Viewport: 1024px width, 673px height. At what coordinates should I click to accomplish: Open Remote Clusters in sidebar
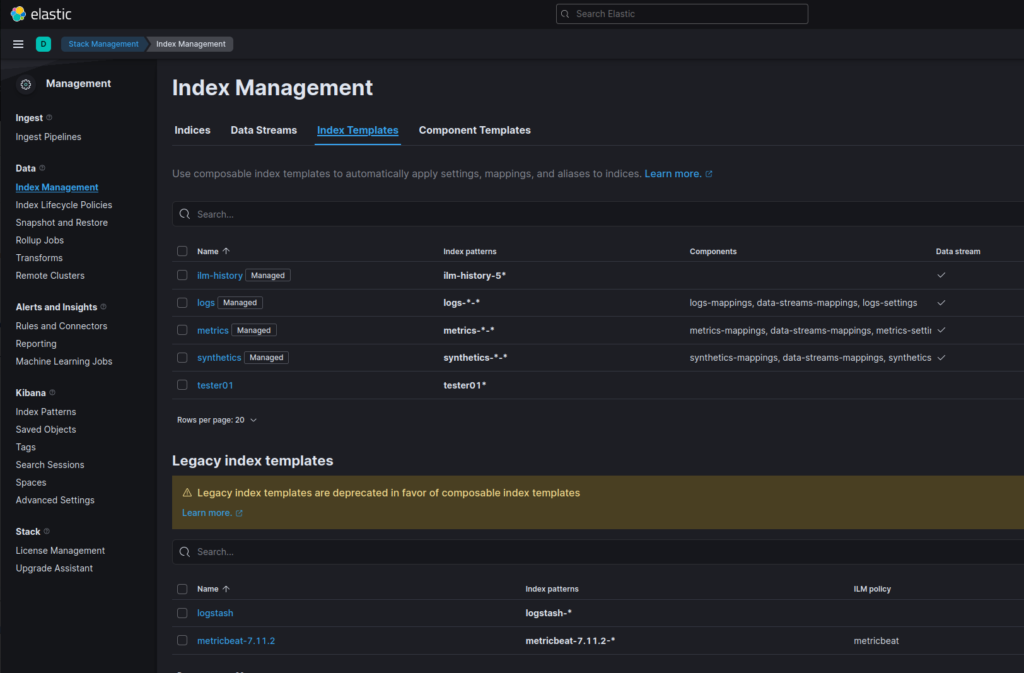point(50,275)
